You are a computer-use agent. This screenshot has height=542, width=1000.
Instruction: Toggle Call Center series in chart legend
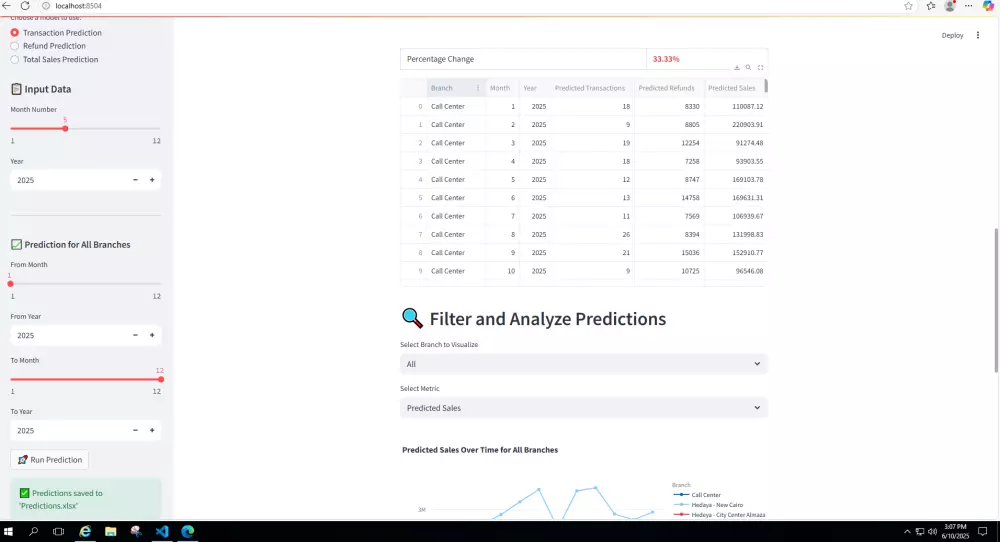coord(697,495)
